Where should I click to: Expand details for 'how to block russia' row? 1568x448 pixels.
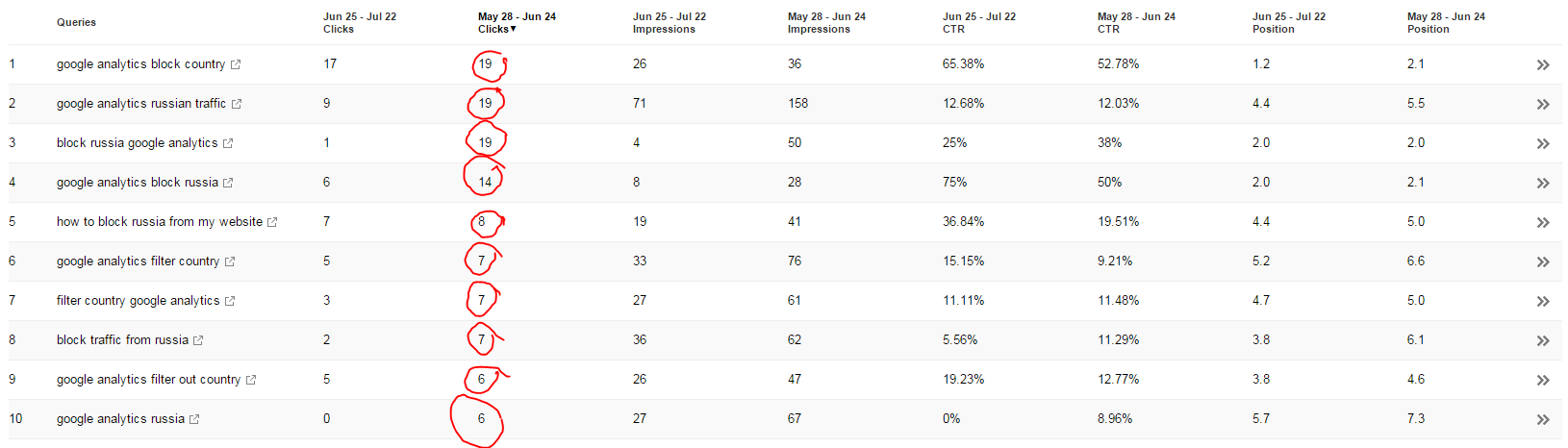click(1543, 222)
